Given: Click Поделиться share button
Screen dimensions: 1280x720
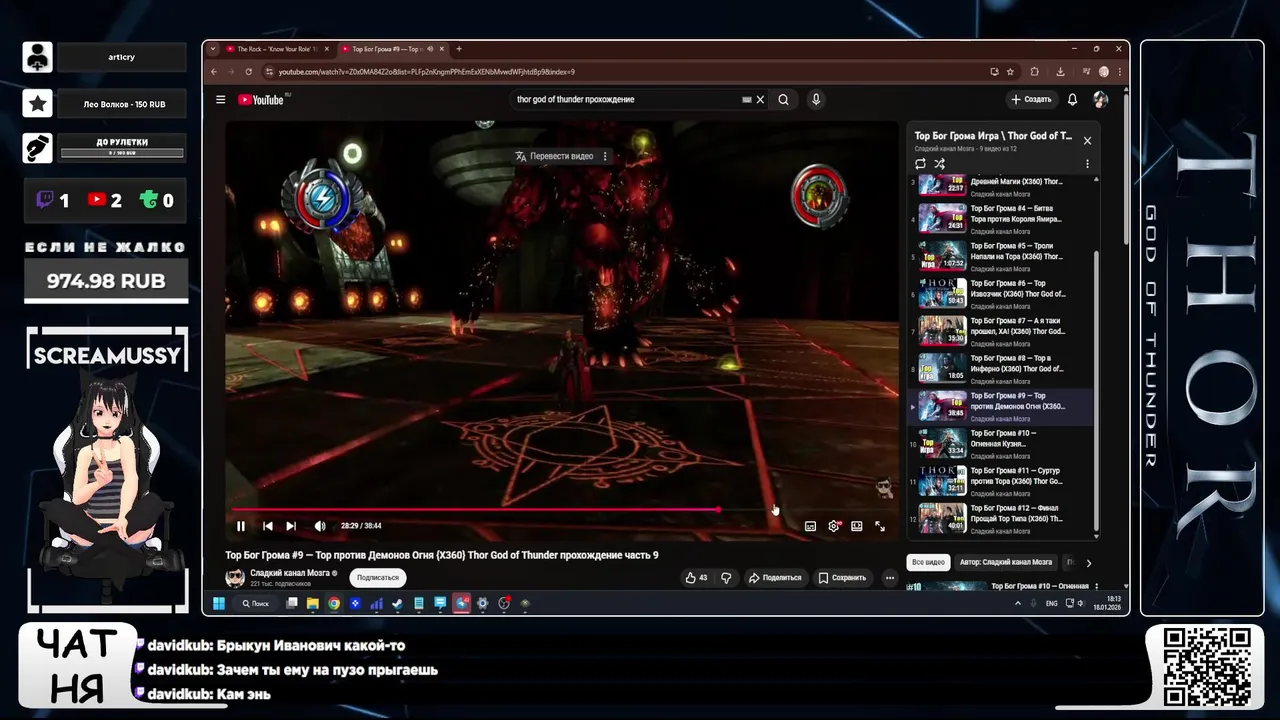Looking at the screenshot, I should [775, 578].
